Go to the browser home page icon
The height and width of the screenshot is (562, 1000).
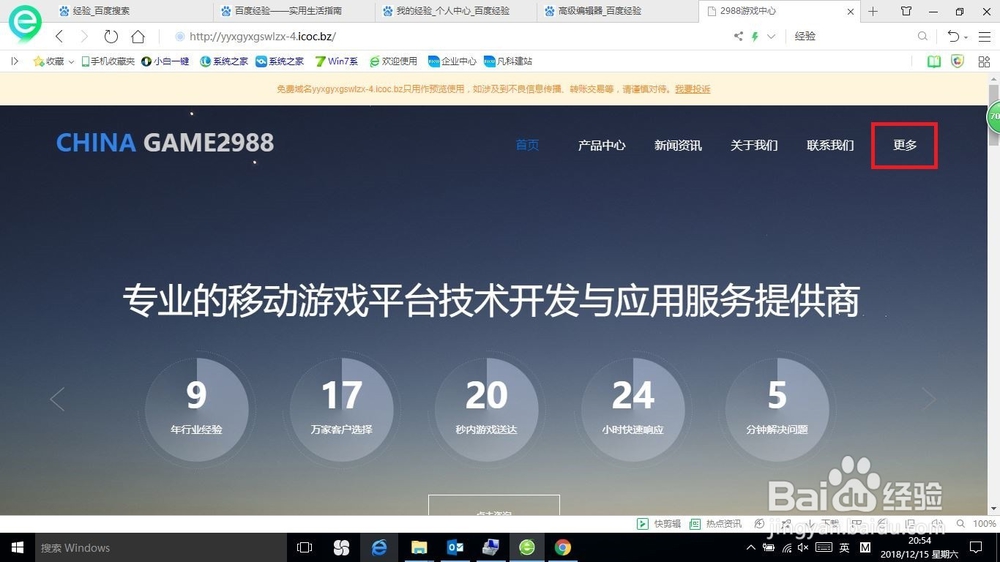pos(138,36)
